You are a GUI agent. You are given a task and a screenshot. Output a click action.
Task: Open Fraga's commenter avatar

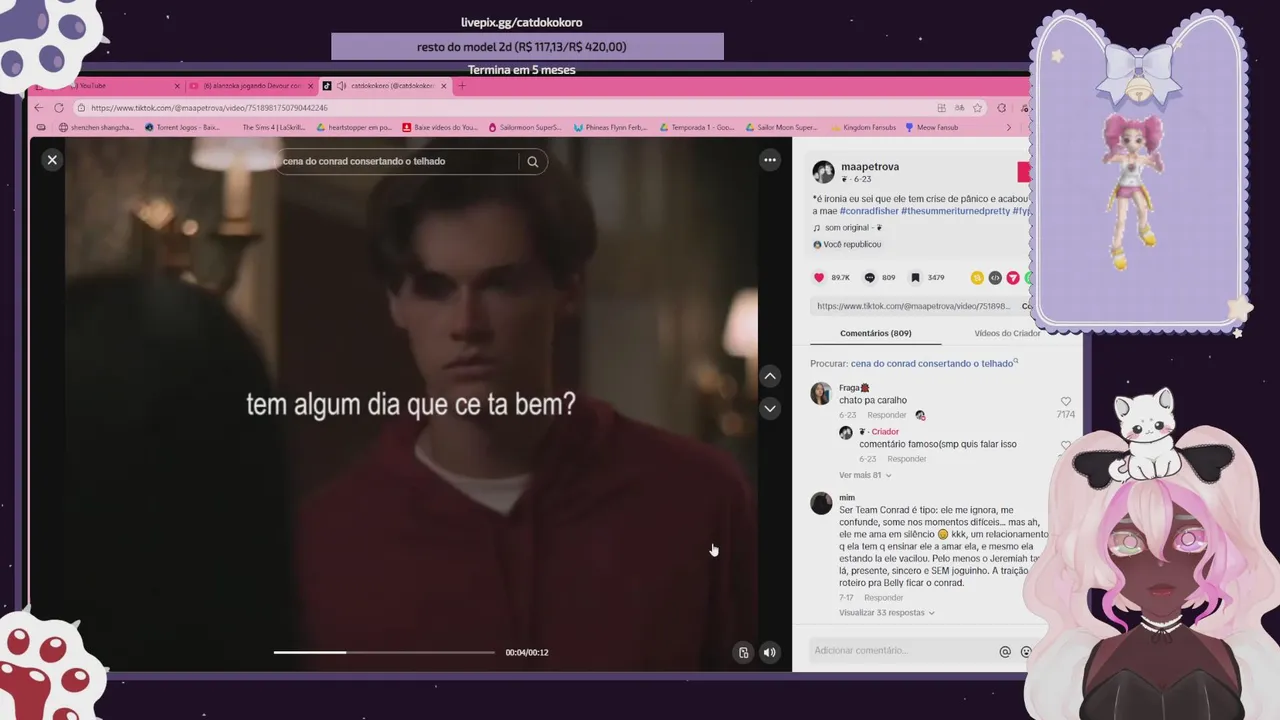point(821,393)
